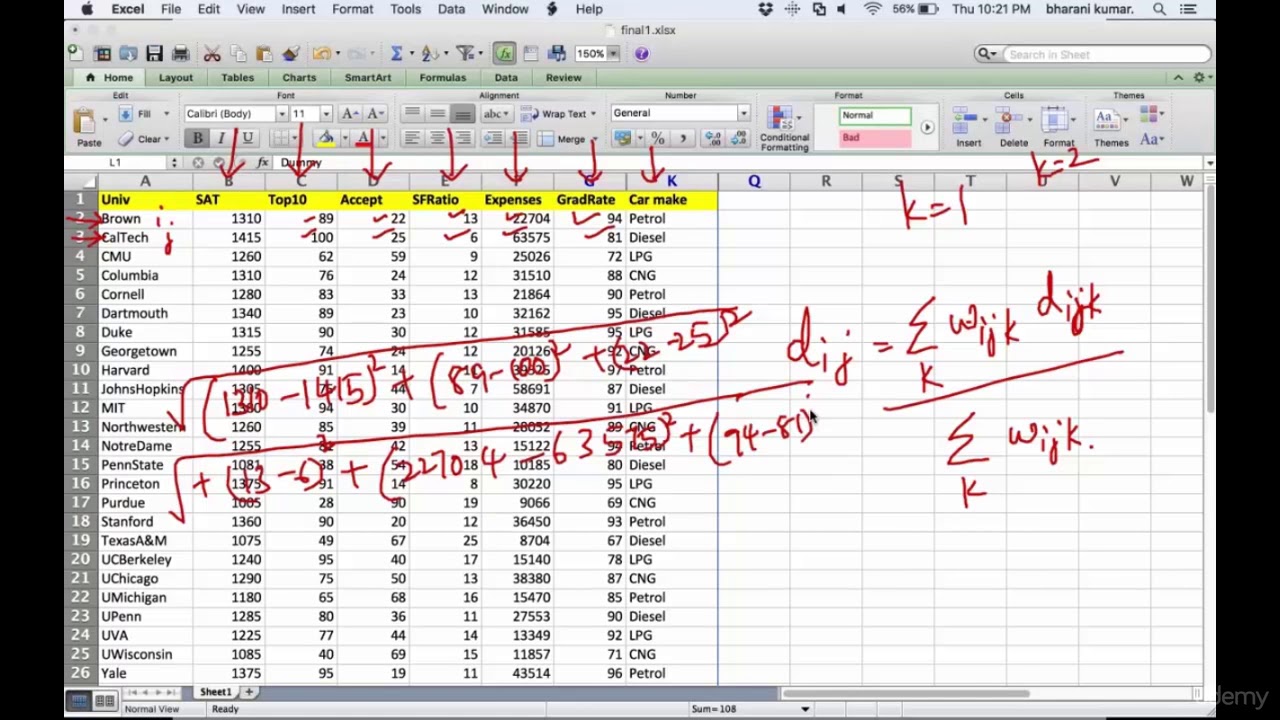Open the font name Calibri dropdown
This screenshot has height=720, width=1280.
[x=281, y=114]
